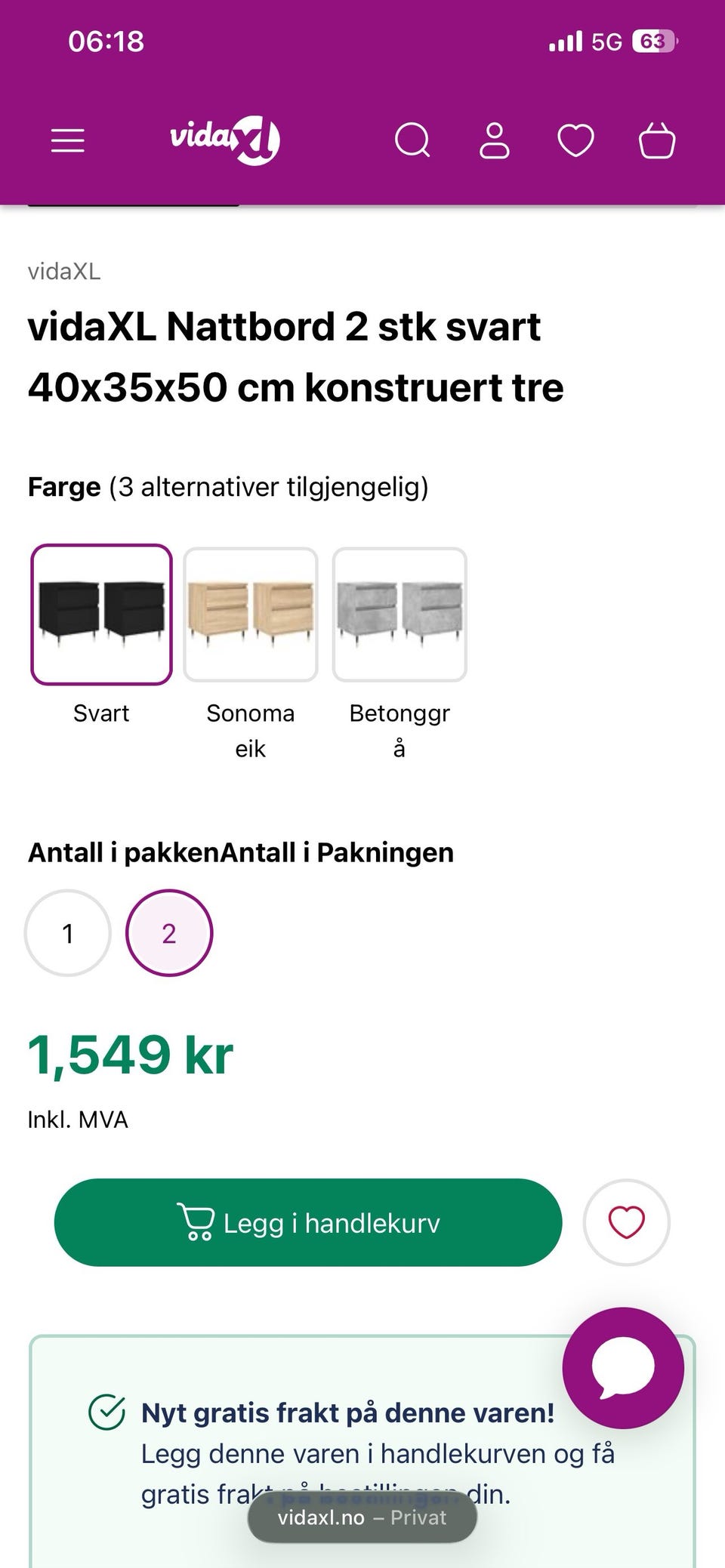Choose Betonggrå color thumbnail
The image size is (725, 1568).
pos(400,615)
